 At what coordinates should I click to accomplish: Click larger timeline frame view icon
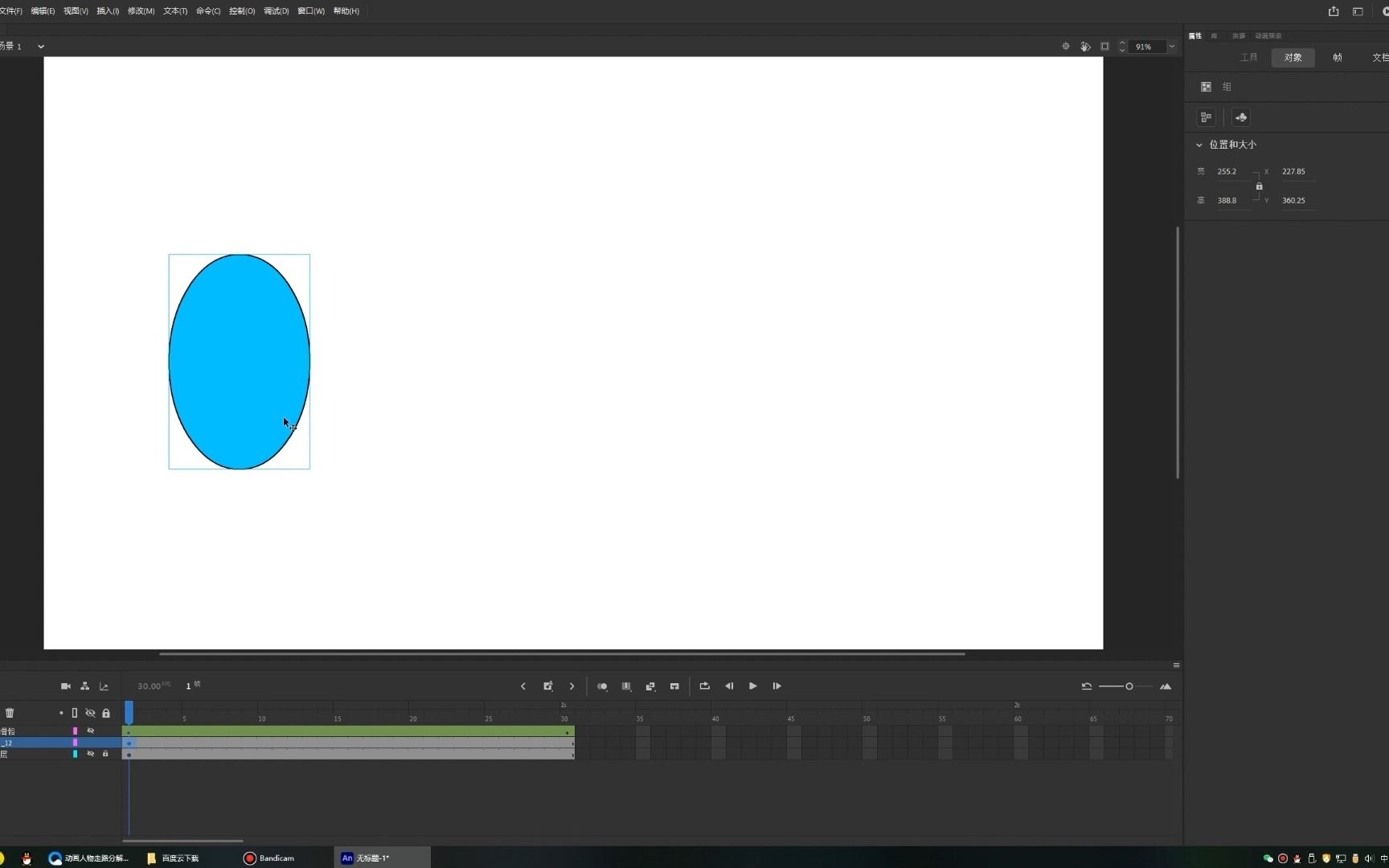point(1166,686)
